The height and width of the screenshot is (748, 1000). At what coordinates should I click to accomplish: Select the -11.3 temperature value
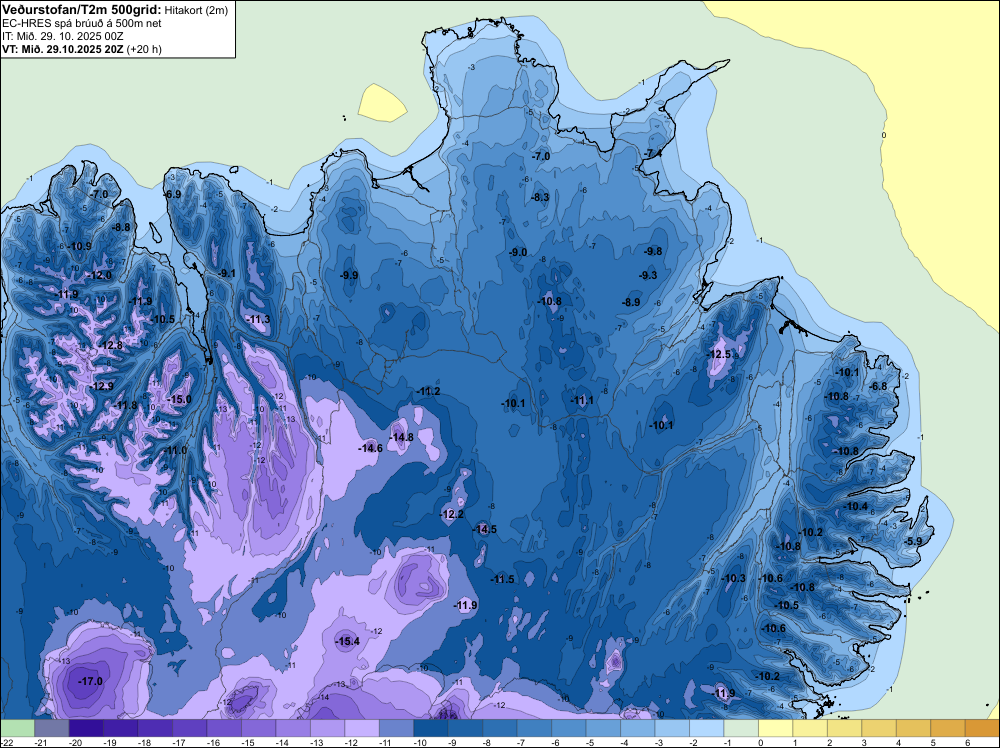coord(258,319)
